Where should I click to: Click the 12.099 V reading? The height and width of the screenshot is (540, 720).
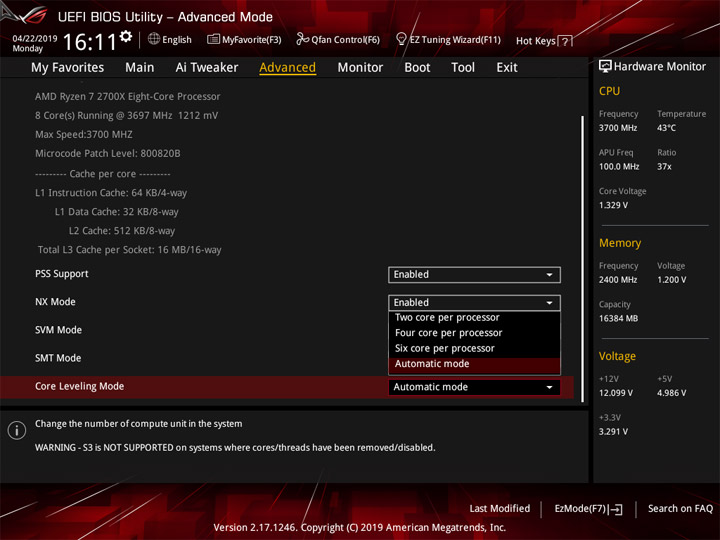point(616,393)
